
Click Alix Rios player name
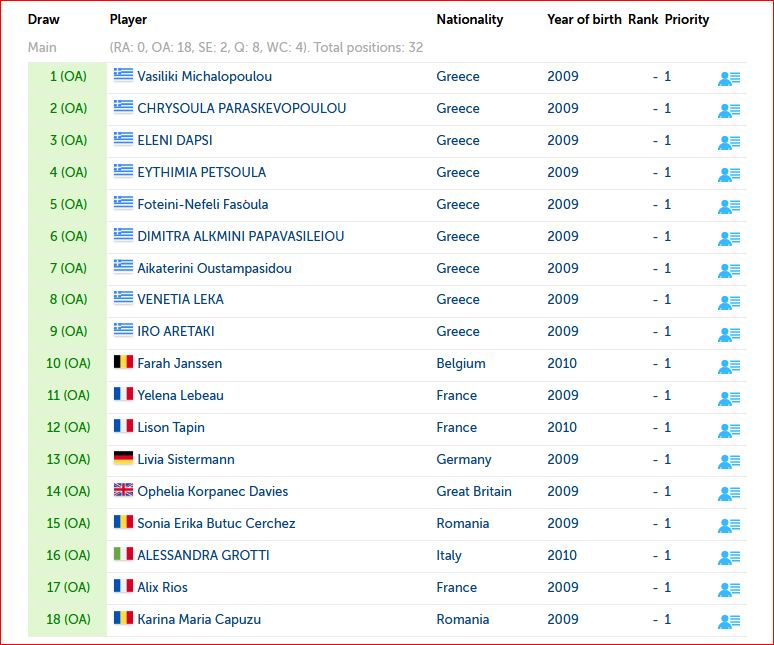tap(162, 587)
